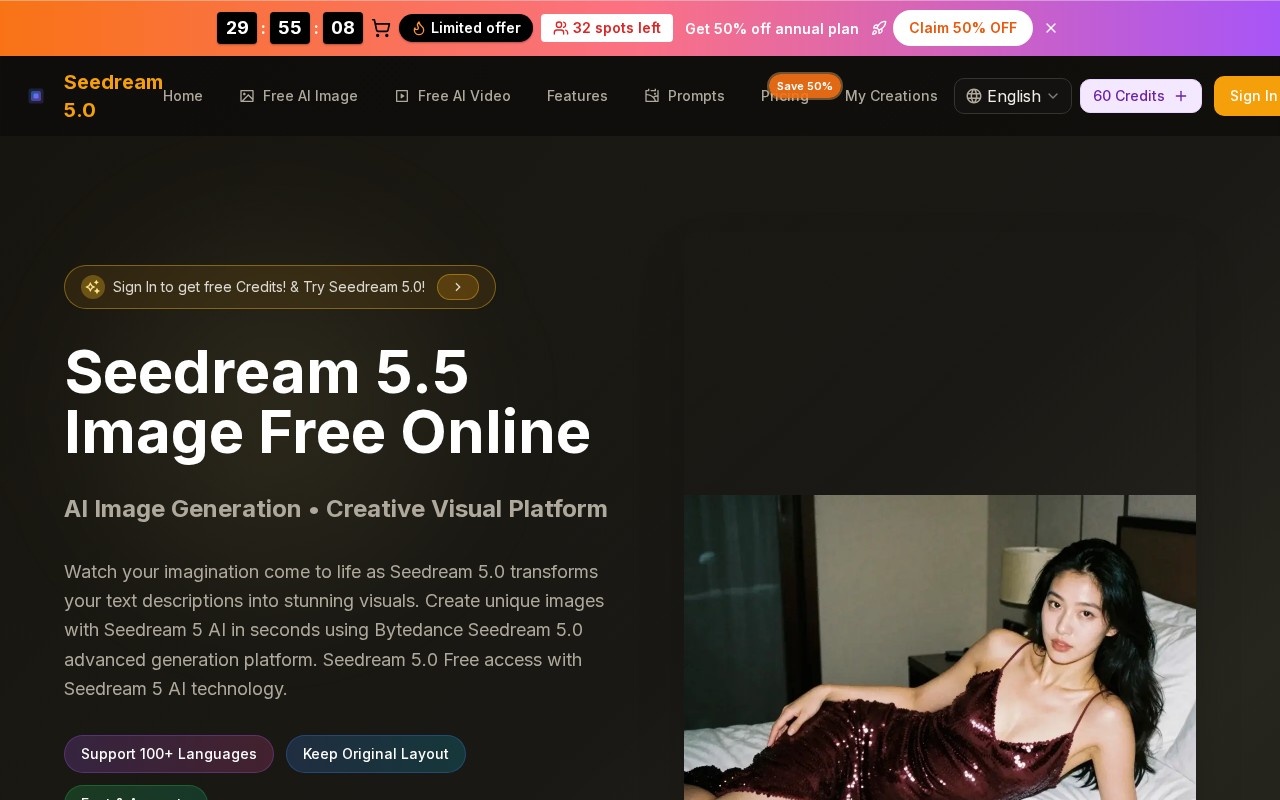Select the Keep Original Layout tag

[x=376, y=754]
